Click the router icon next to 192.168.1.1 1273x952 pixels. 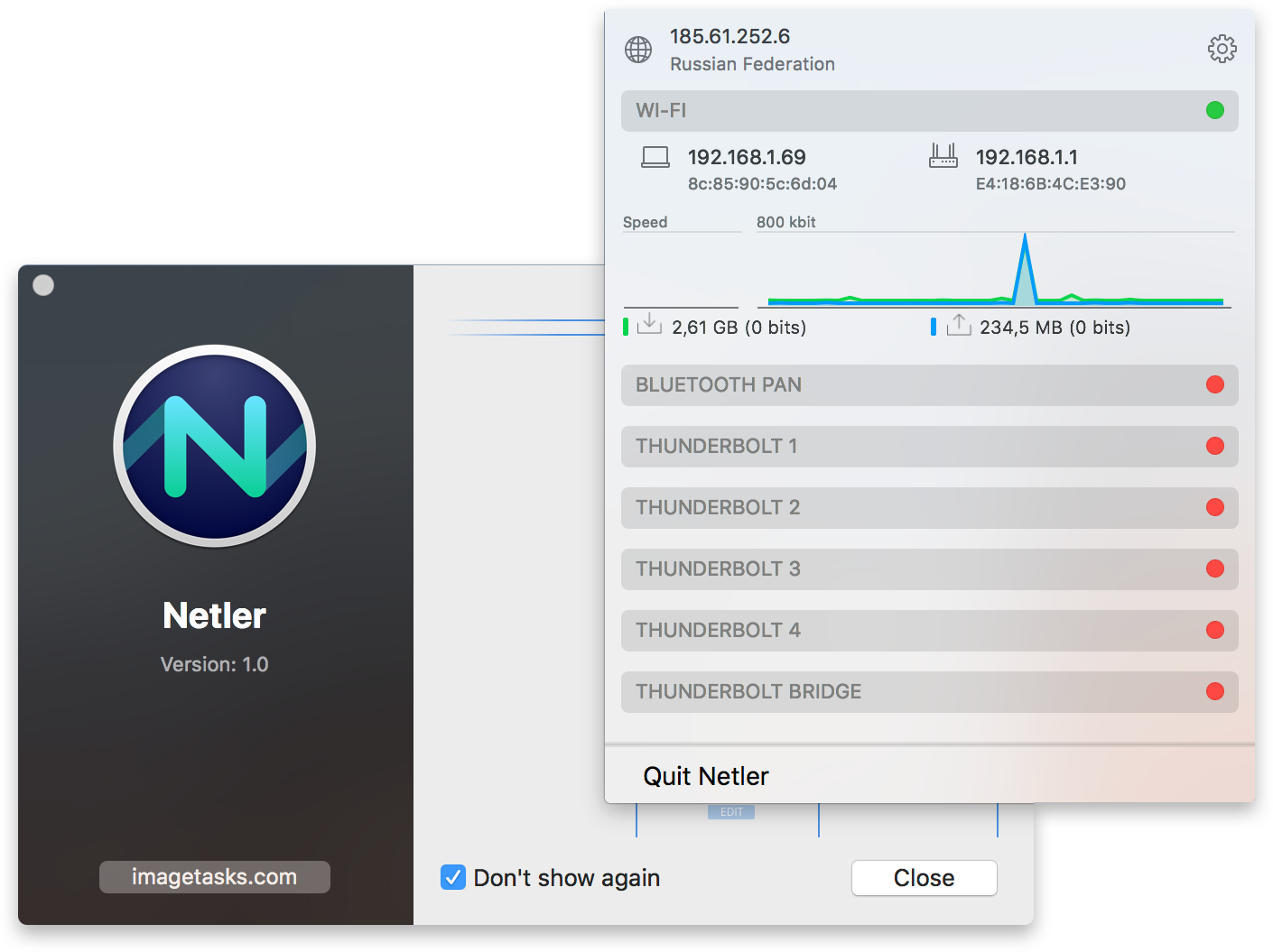coord(943,157)
